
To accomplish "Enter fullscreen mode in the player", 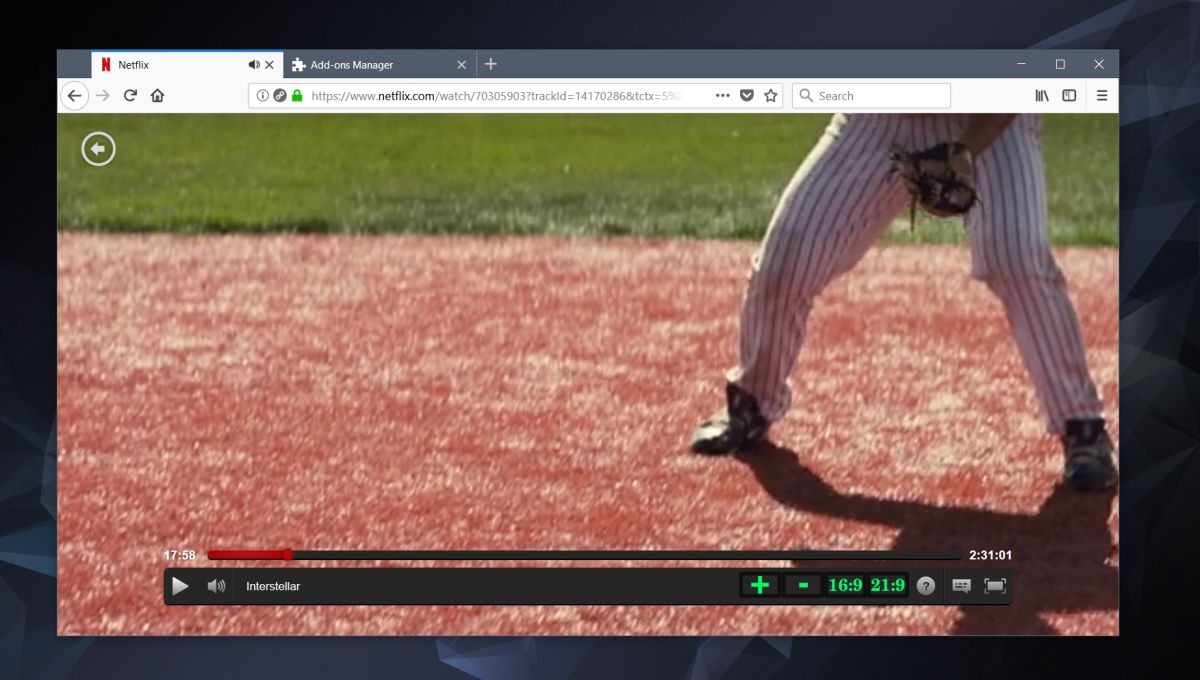I will 995,586.
